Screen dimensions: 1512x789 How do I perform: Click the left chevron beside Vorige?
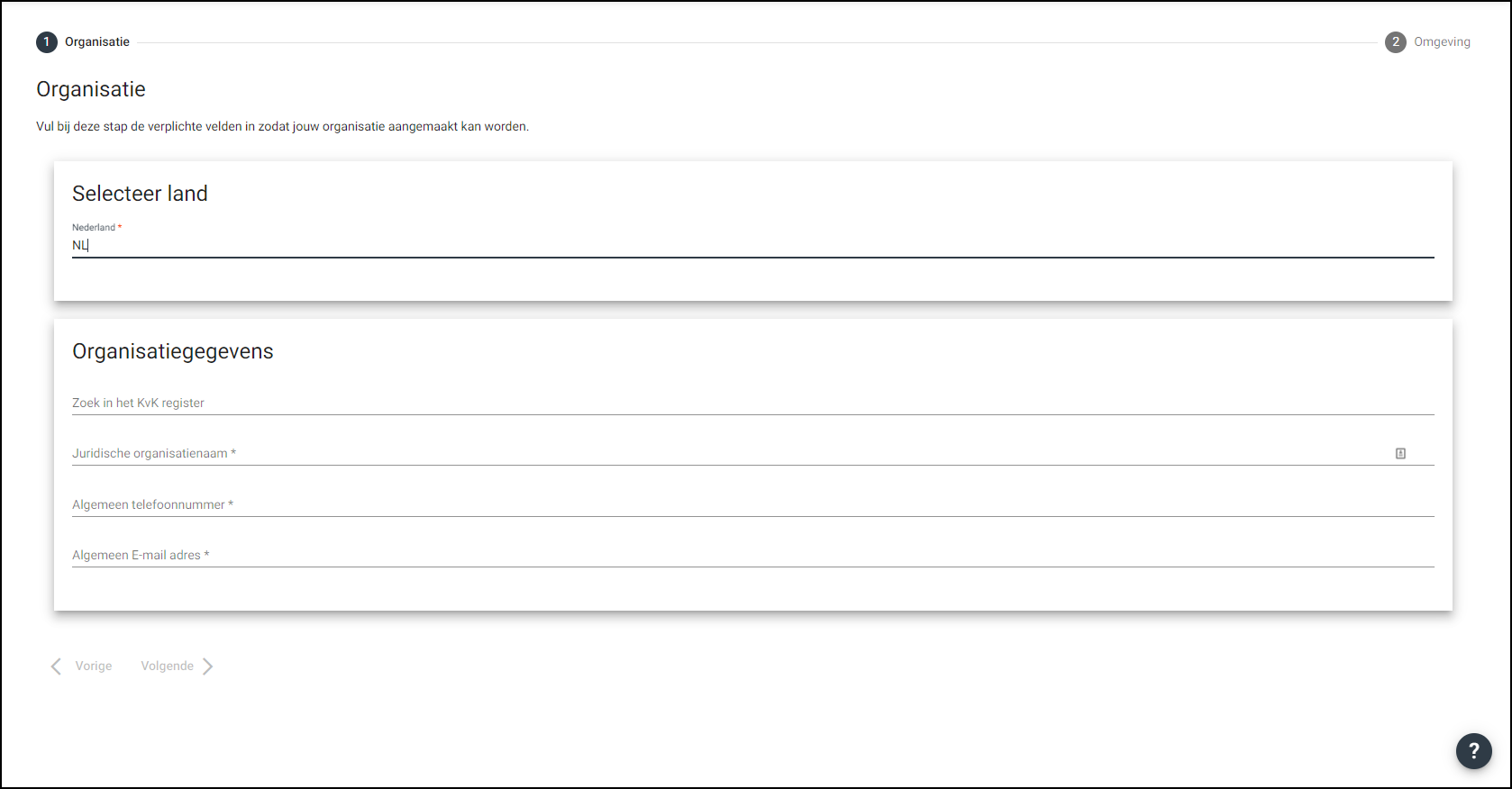56,667
